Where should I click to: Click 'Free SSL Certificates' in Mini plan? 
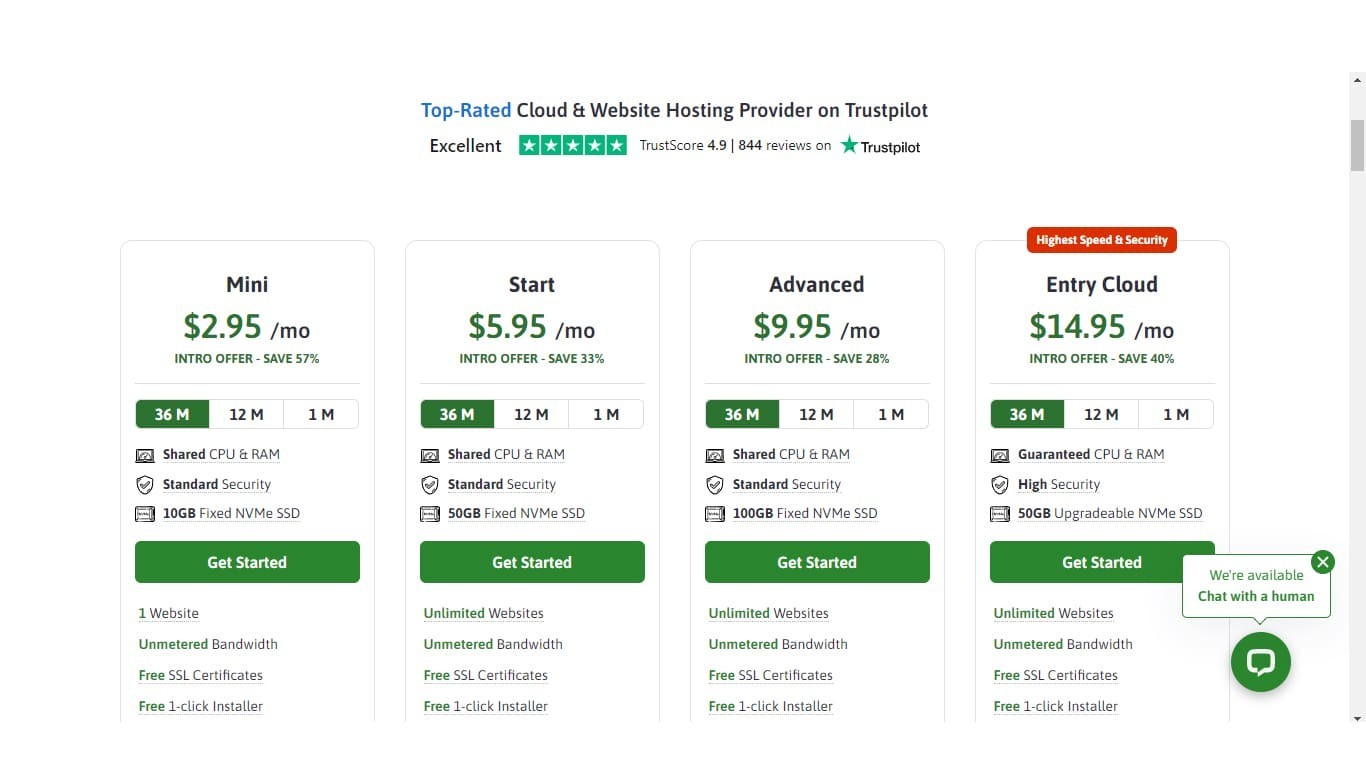(201, 675)
